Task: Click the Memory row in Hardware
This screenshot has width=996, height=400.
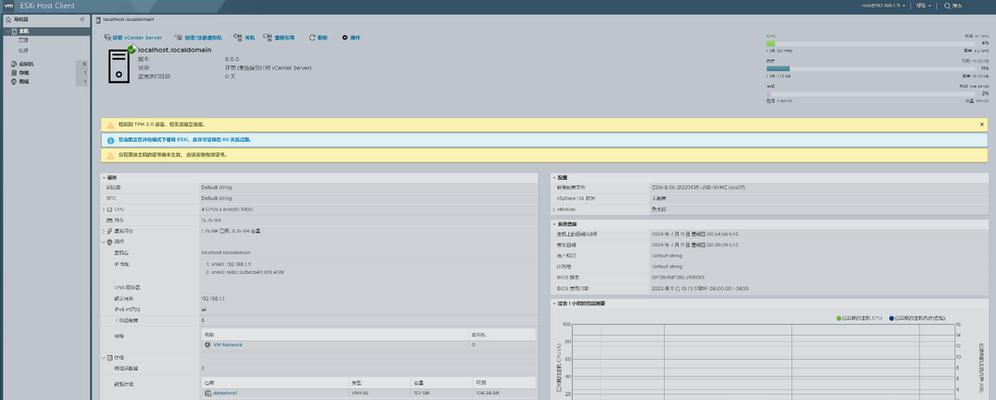Action: coord(319,220)
